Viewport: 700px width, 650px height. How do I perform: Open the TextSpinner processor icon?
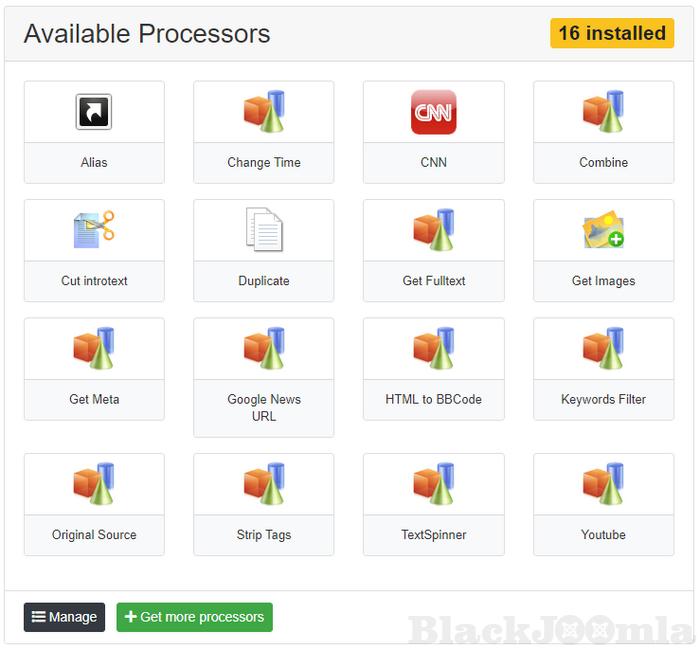tap(433, 484)
